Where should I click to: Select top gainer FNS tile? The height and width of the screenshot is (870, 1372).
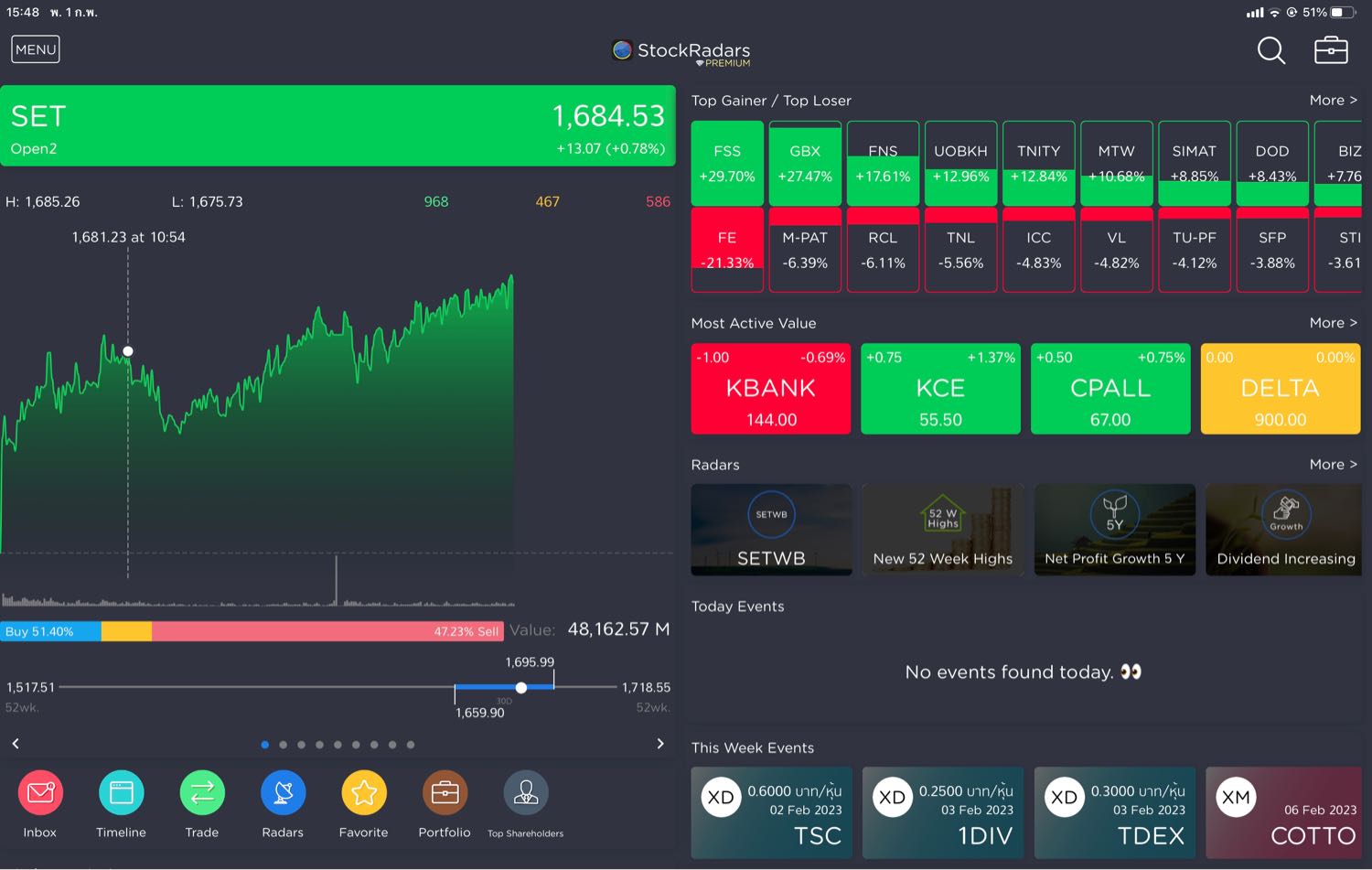883,163
